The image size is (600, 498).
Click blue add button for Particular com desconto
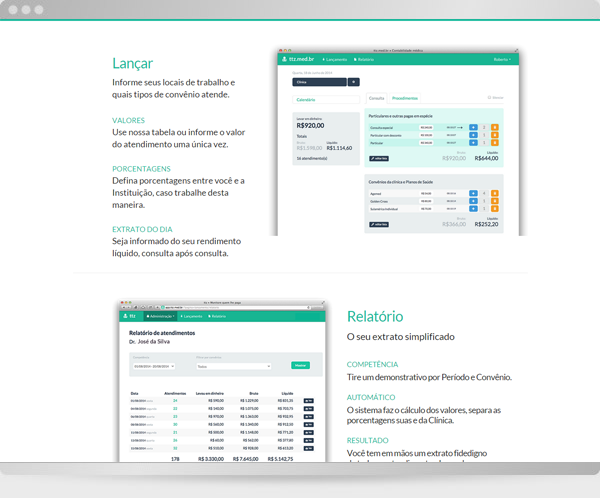(473, 135)
